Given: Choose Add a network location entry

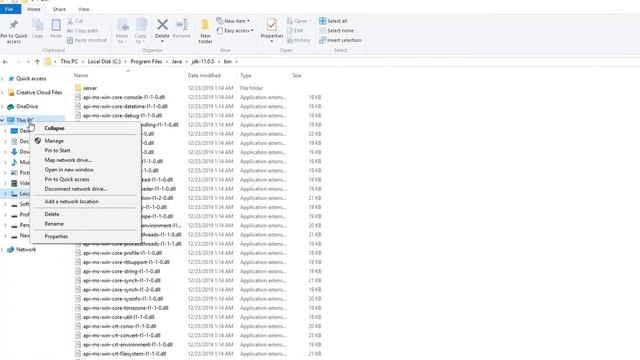Looking at the screenshot, I should 71,202.
